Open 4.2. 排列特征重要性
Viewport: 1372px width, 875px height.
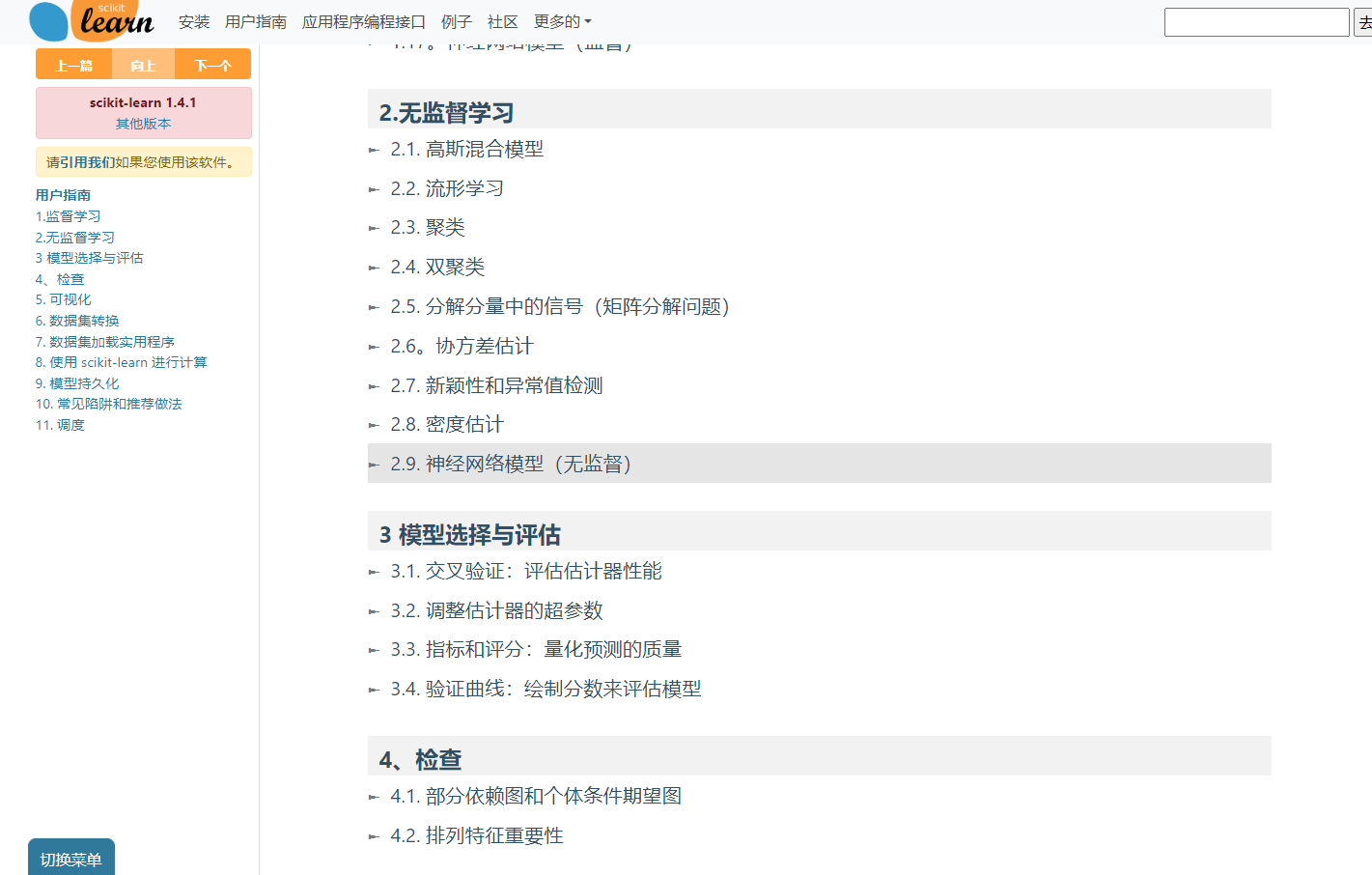click(x=477, y=835)
